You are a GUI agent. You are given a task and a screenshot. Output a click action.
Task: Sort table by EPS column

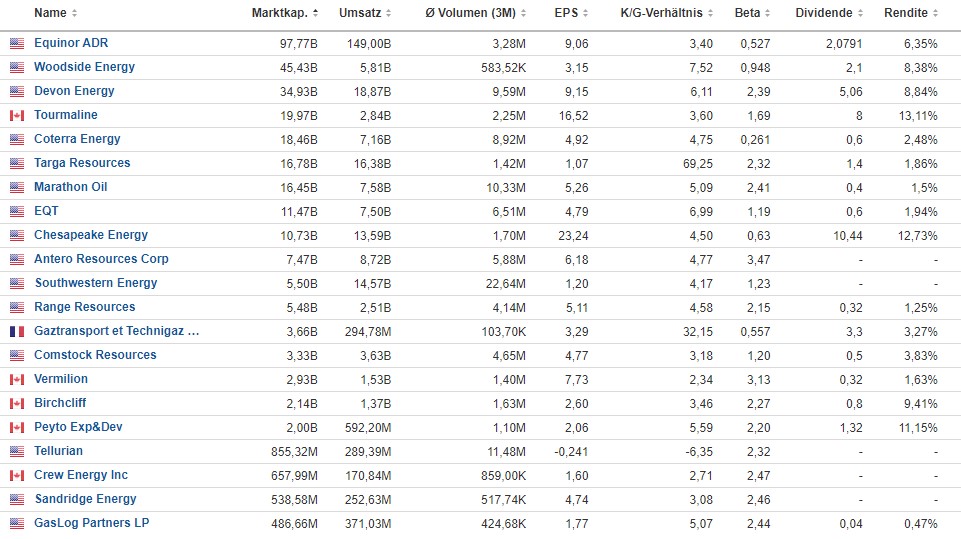[x=567, y=13]
